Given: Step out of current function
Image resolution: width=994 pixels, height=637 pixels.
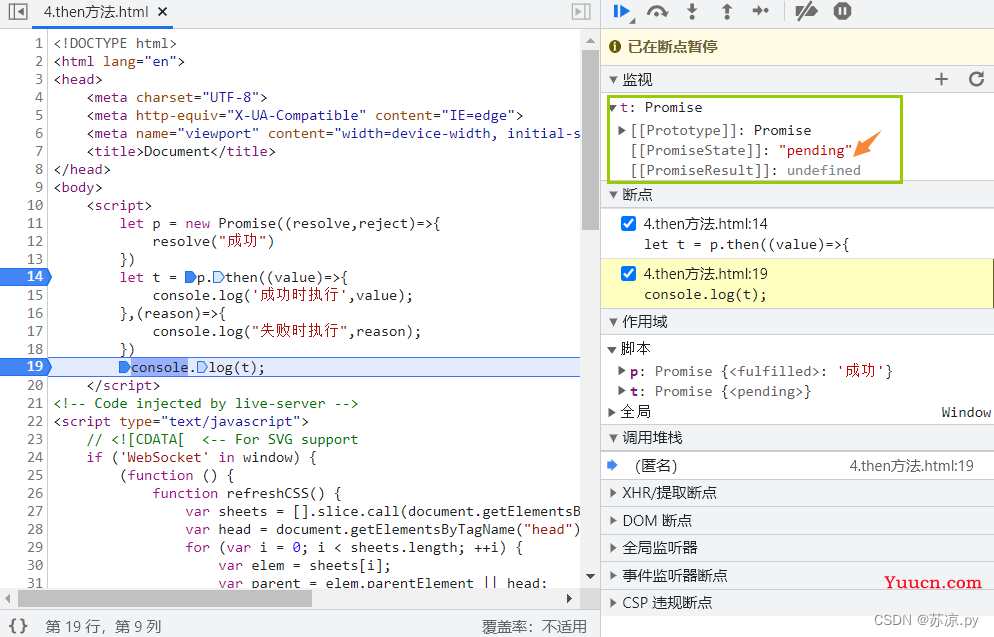Looking at the screenshot, I should [727, 11].
